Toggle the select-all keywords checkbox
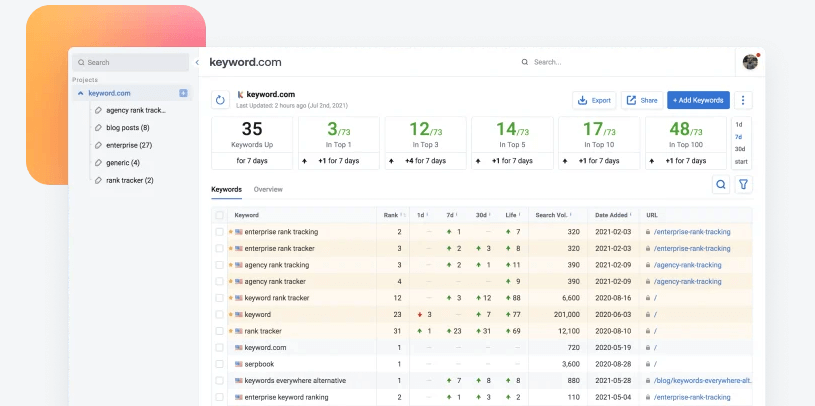This screenshot has width=815, height=406. point(219,215)
